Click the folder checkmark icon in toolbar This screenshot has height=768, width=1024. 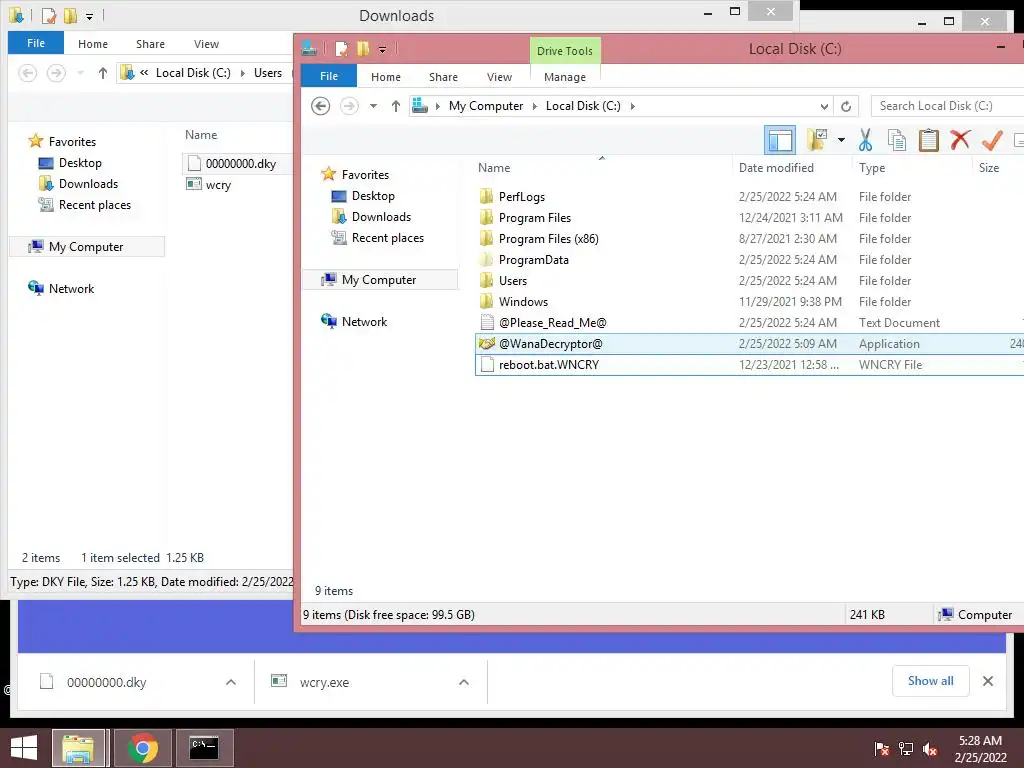(x=817, y=140)
